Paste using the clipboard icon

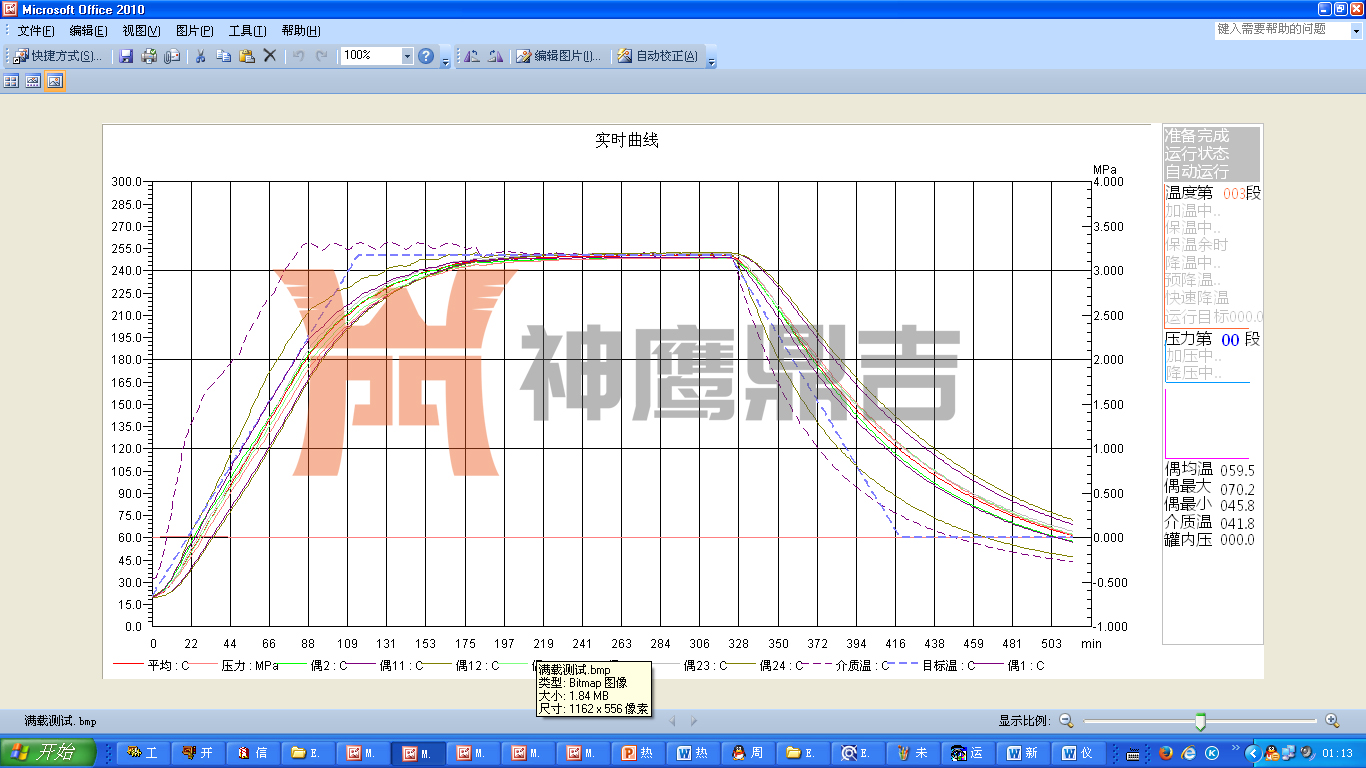point(247,56)
